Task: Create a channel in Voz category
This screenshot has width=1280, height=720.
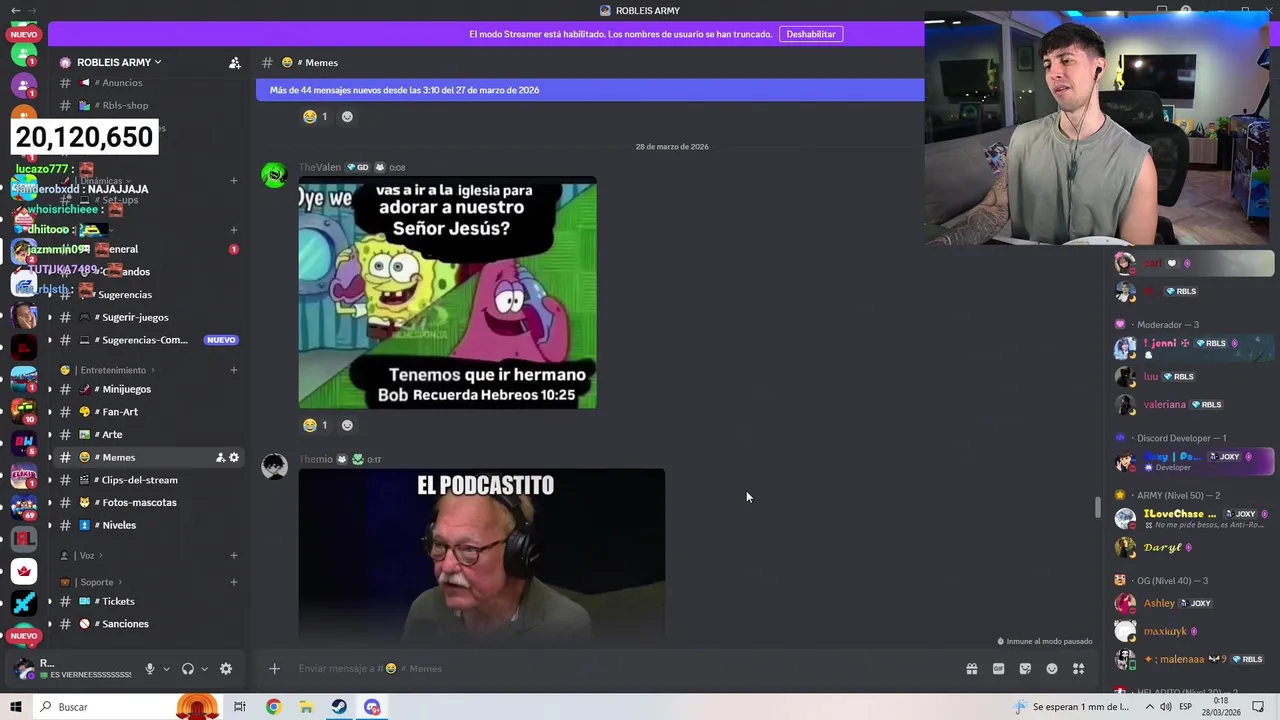Action: 234,555
